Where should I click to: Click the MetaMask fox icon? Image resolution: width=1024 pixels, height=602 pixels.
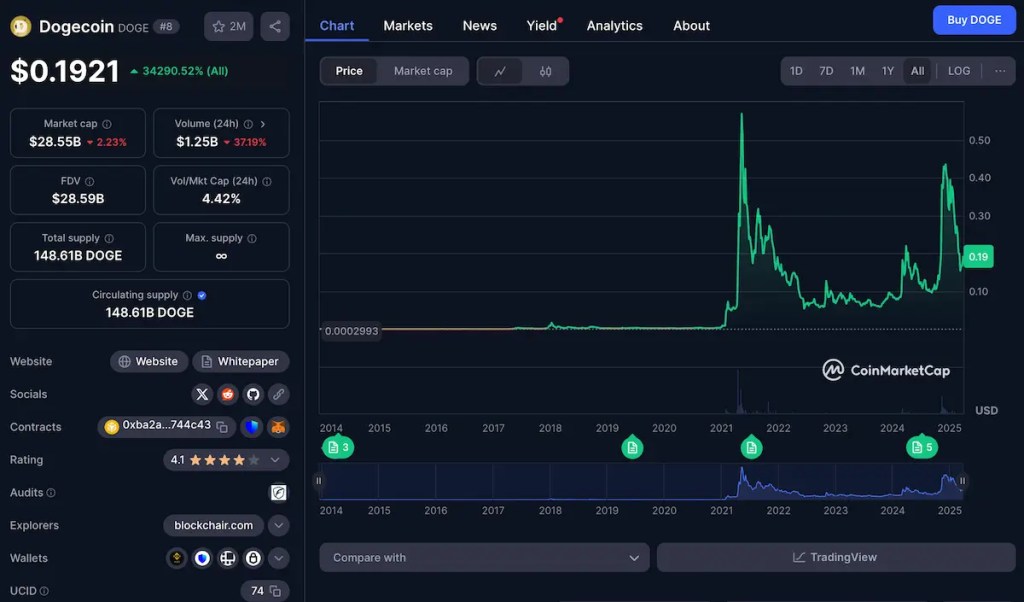[x=278, y=427]
